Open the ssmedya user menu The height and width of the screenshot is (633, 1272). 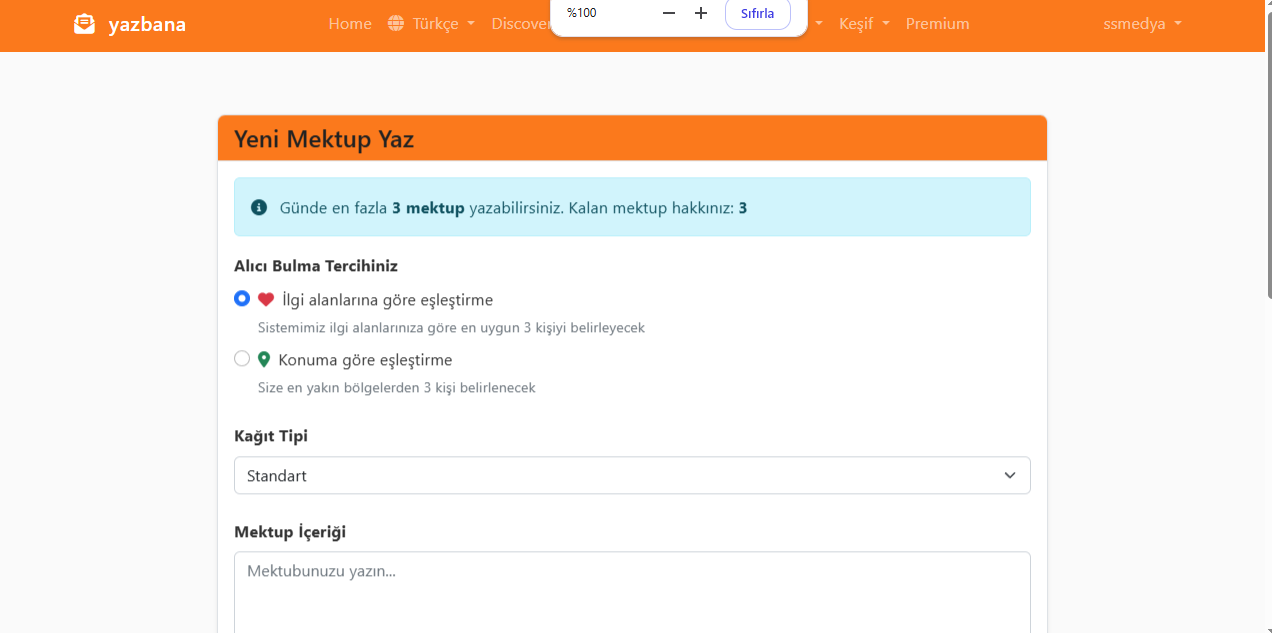coord(1142,24)
